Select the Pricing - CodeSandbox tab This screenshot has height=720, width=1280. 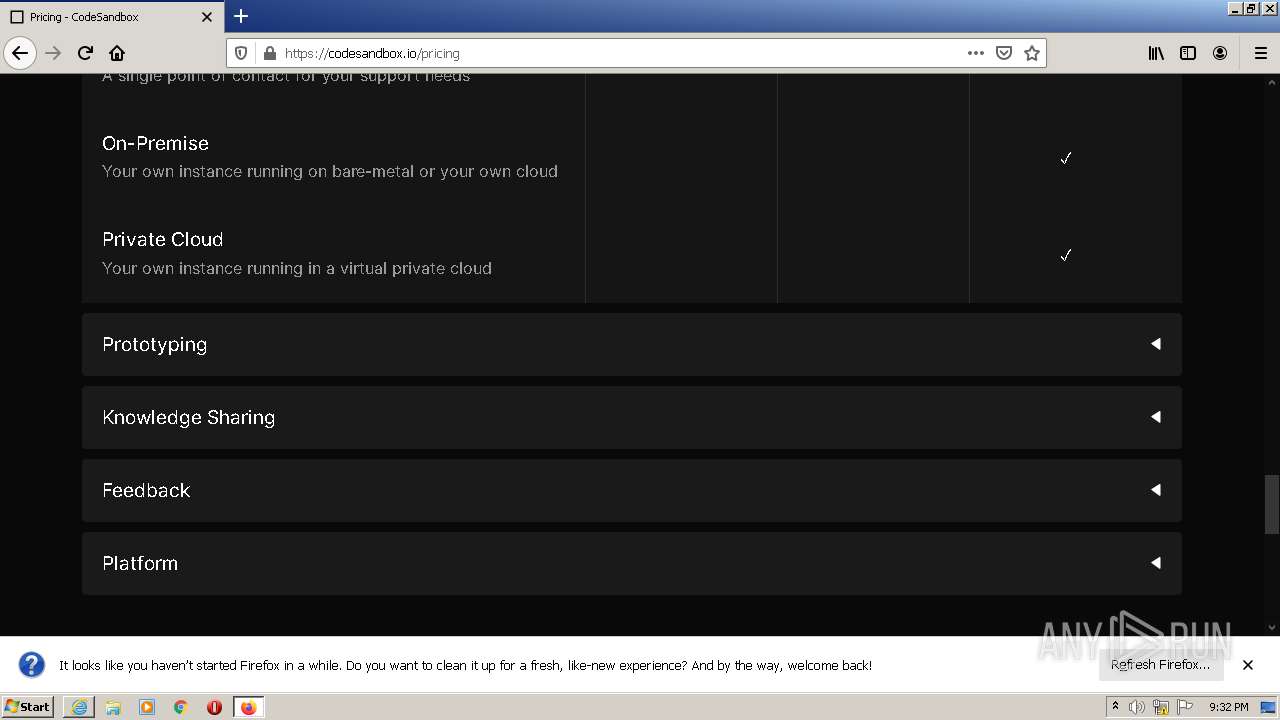click(x=111, y=17)
